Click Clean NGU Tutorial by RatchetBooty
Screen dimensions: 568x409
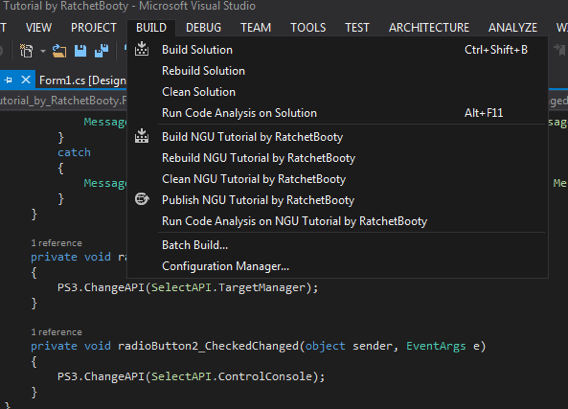click(x=337, y=179)
